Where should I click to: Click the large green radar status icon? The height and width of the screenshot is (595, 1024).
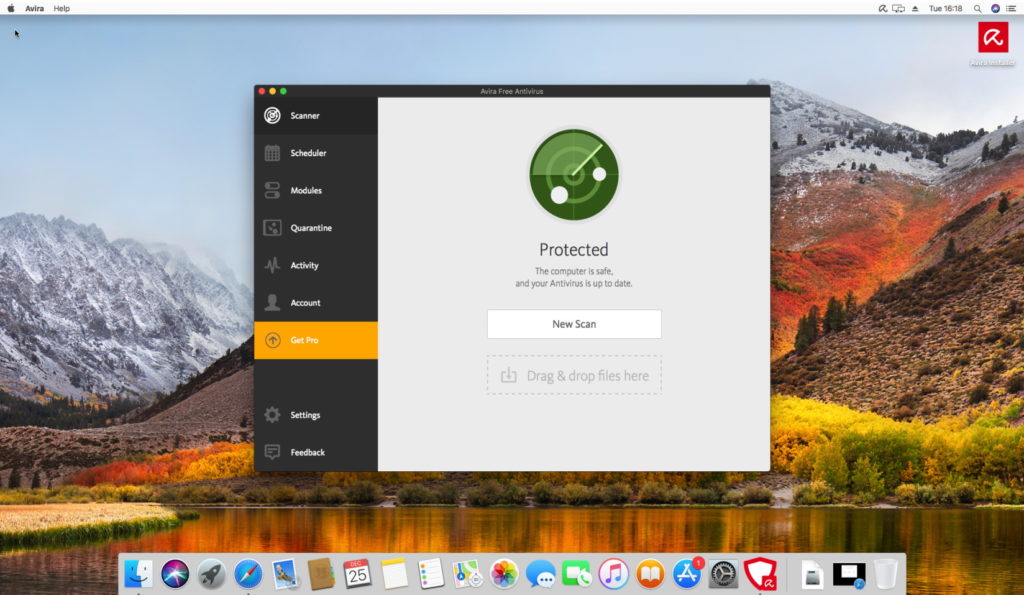(574, 175)
